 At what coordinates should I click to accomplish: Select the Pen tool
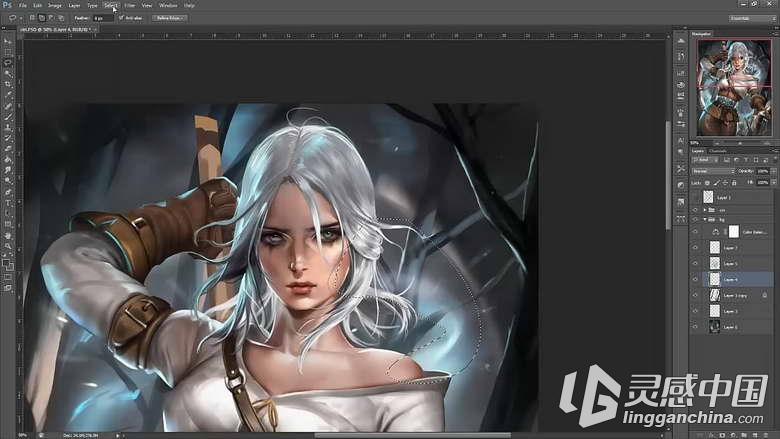tap(7, 192)
